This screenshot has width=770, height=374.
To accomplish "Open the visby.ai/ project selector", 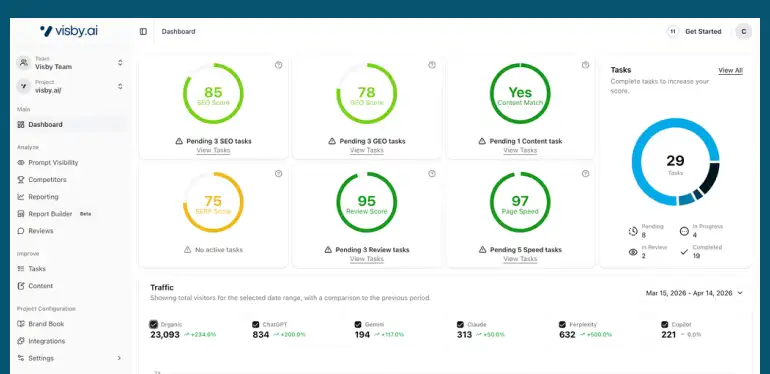I will click(70, 86).
